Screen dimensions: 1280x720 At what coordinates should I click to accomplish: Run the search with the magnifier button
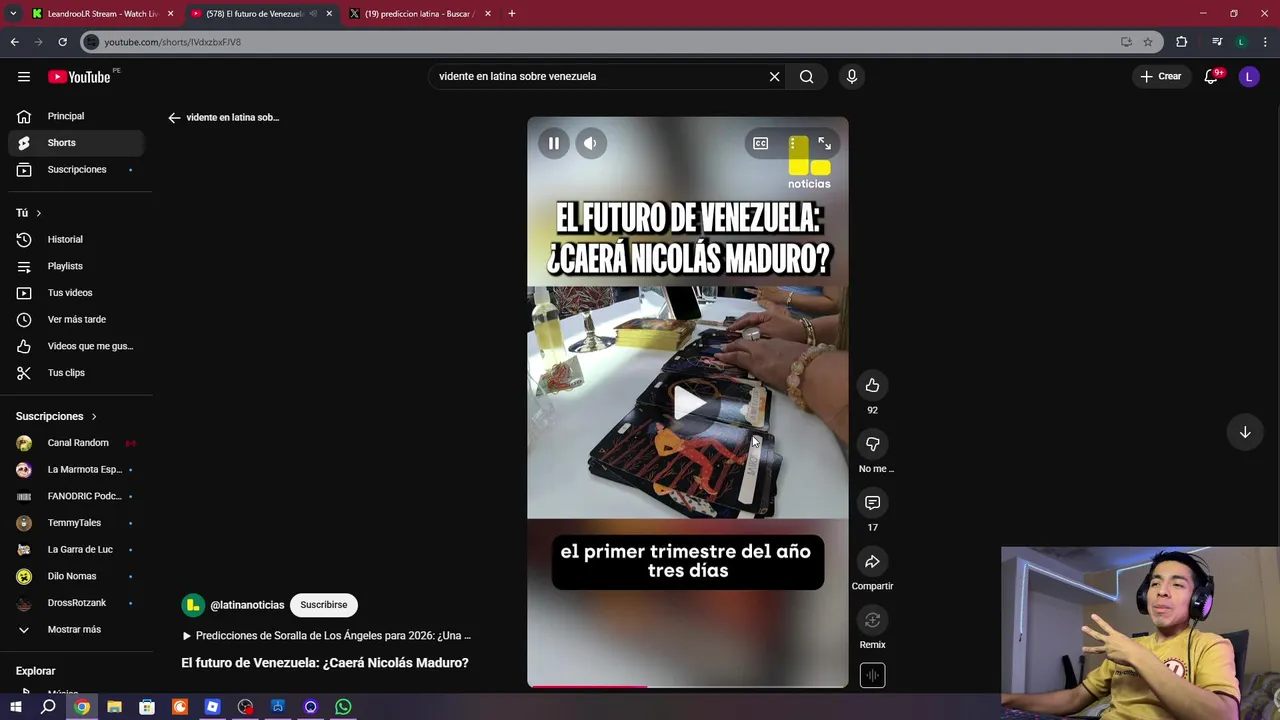[806, 76]
